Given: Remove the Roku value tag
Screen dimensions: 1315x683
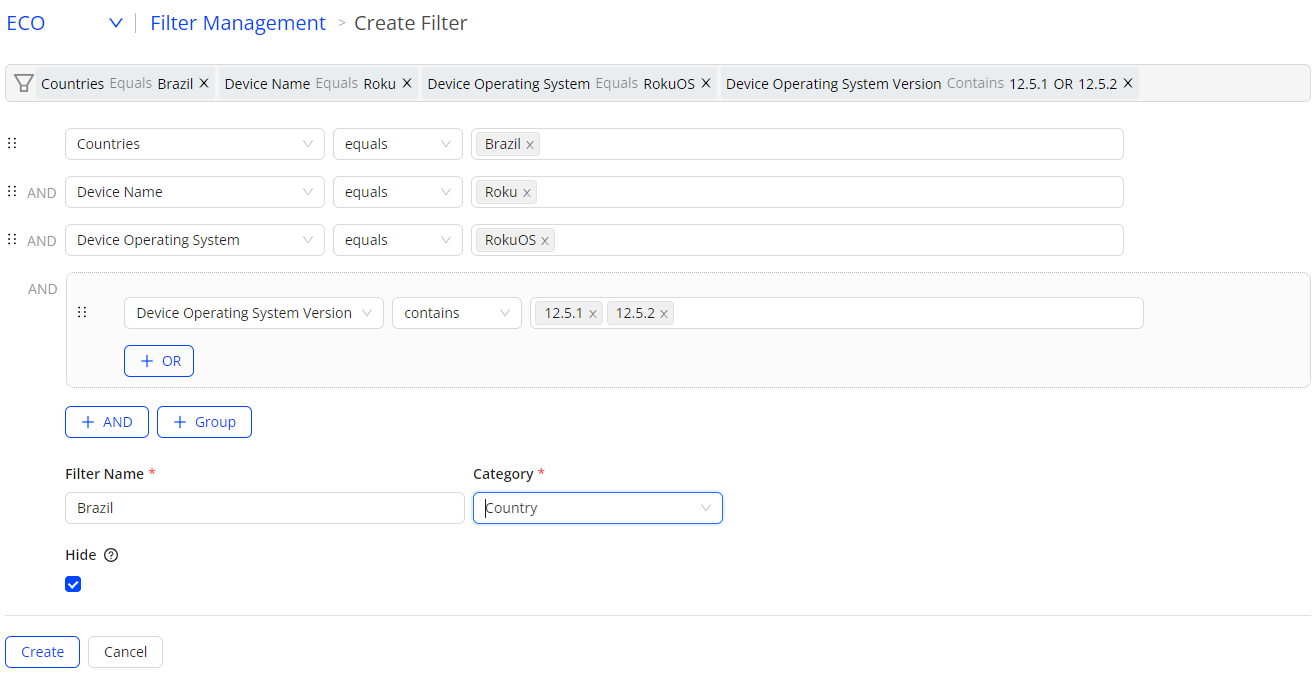Looking at the screenshot, I should pos(527,193).
